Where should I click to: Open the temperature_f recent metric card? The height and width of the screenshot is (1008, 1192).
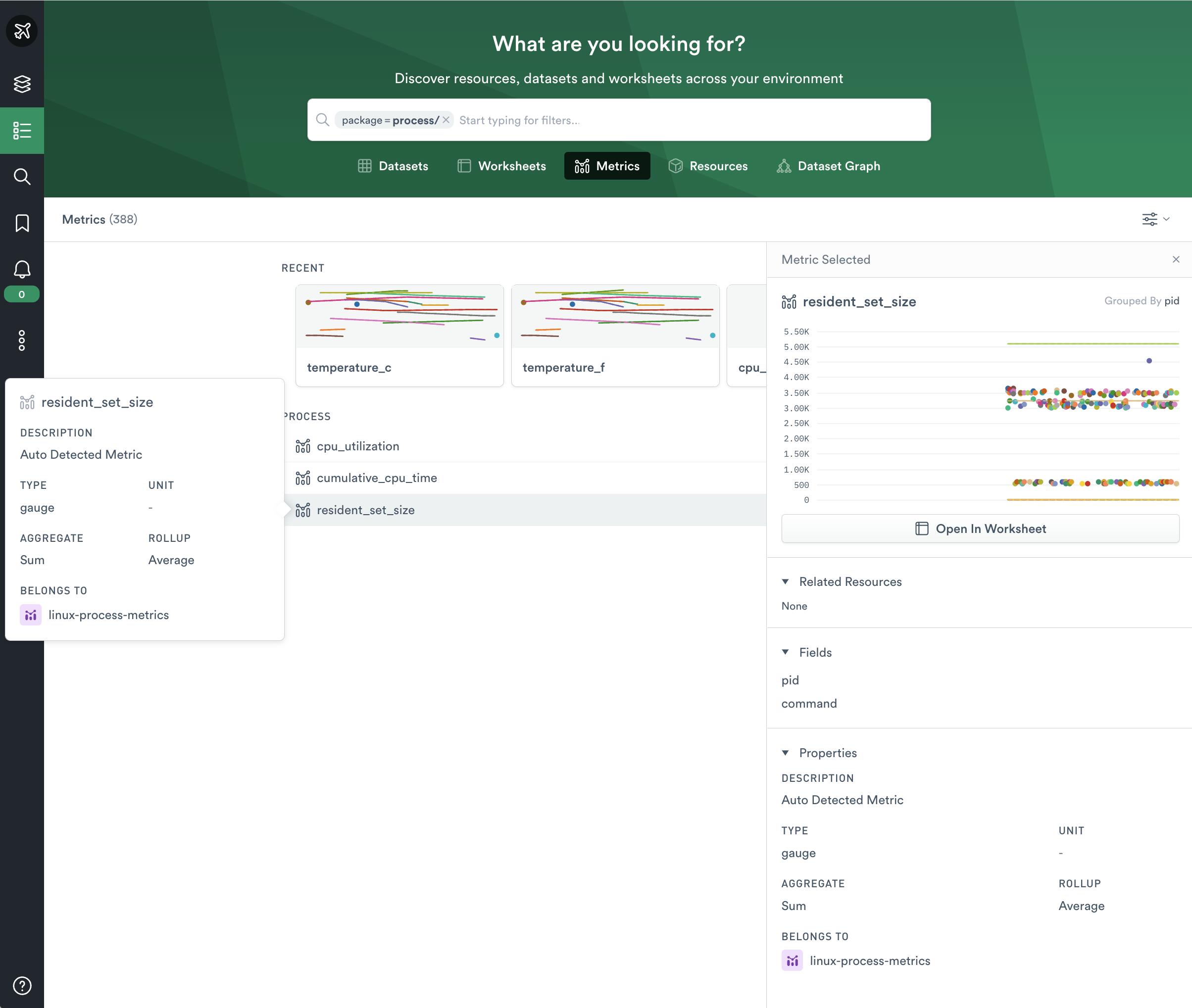[x=615, y=336]
